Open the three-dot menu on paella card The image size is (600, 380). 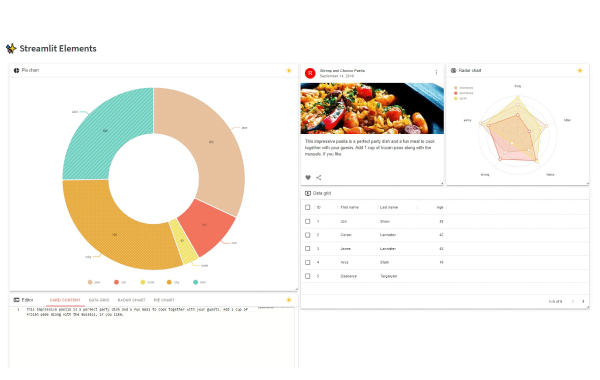[436, 72]
